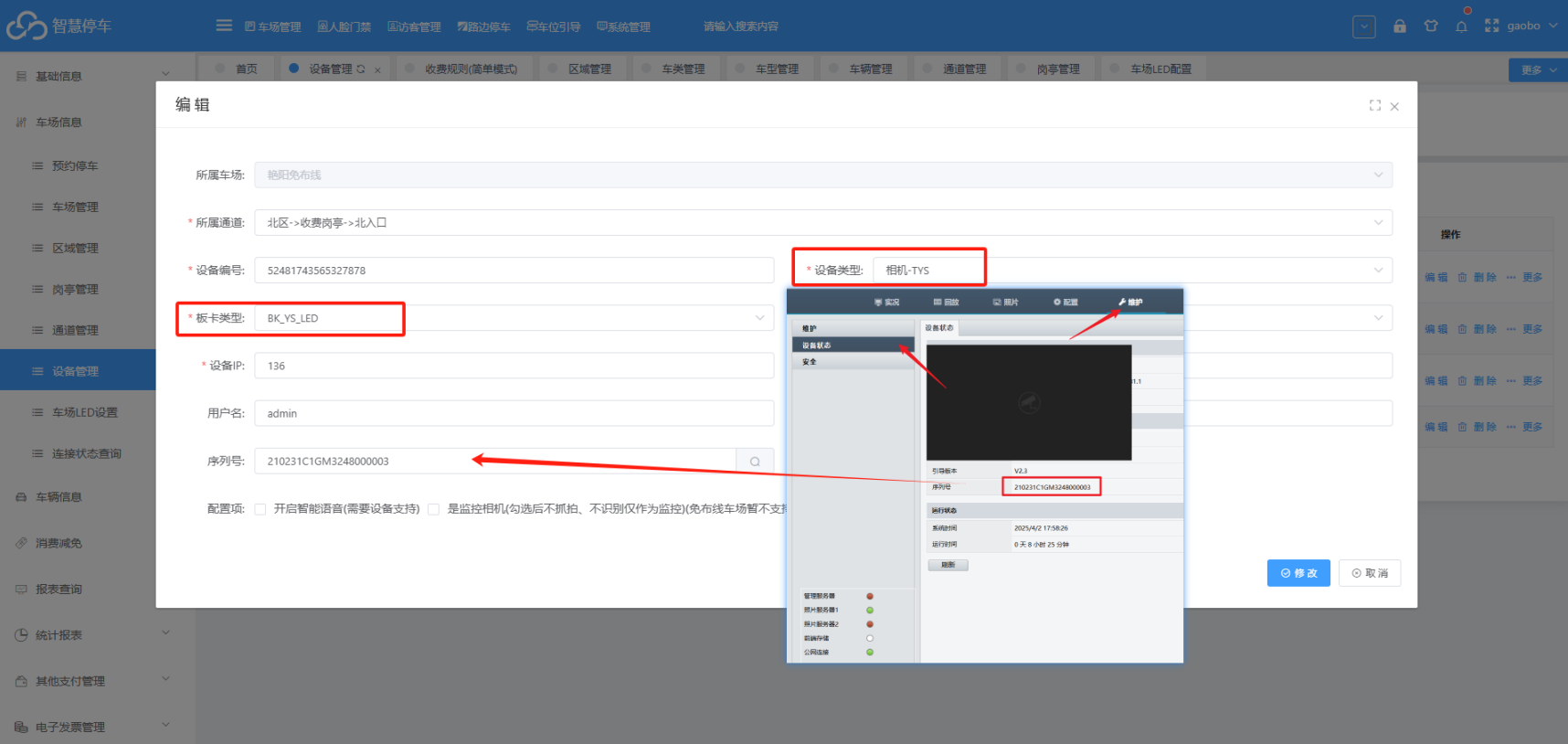The height and width of the screenshot is (744, 1568).
Task: Click the search icon in 序列号 field
Action: click(755, 462)
